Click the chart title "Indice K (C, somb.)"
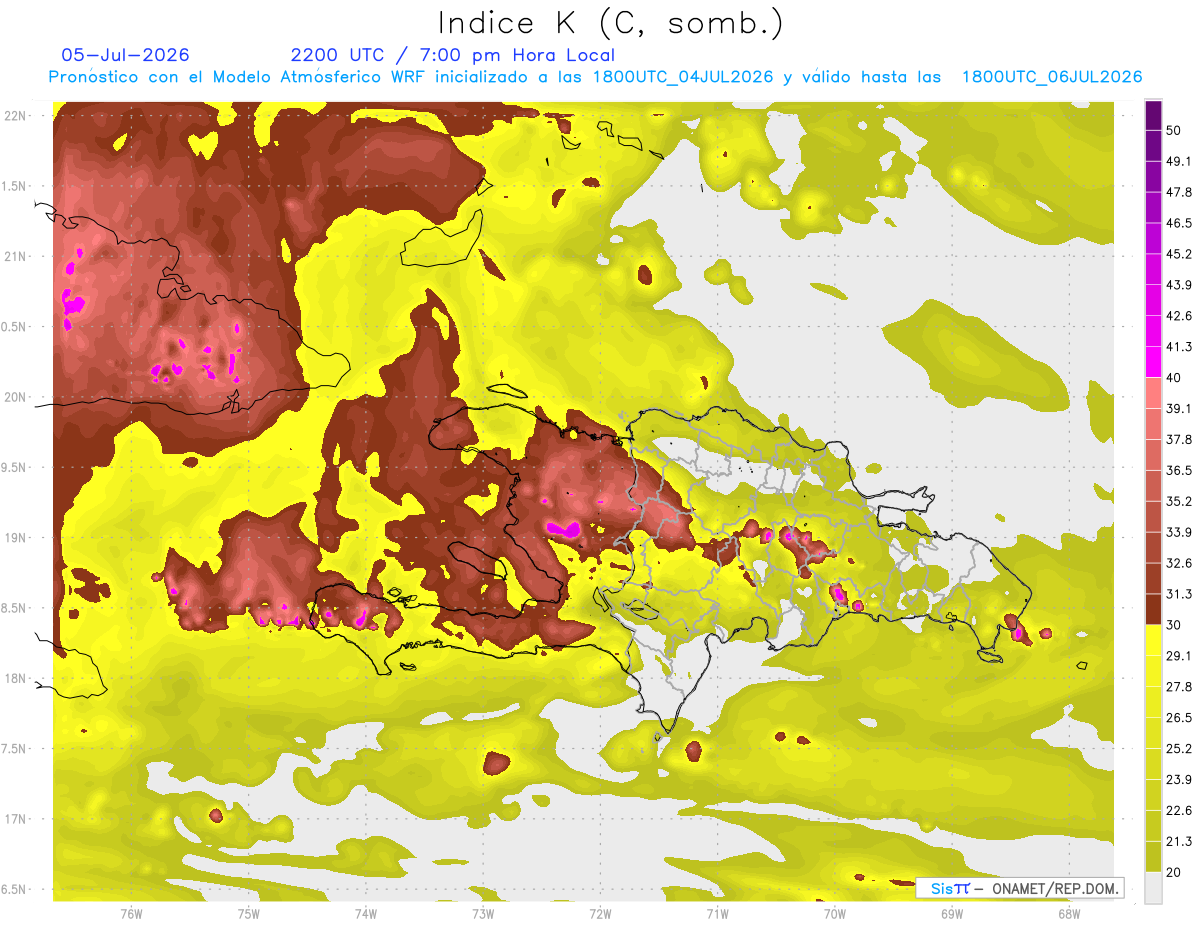 click(611, 24)
